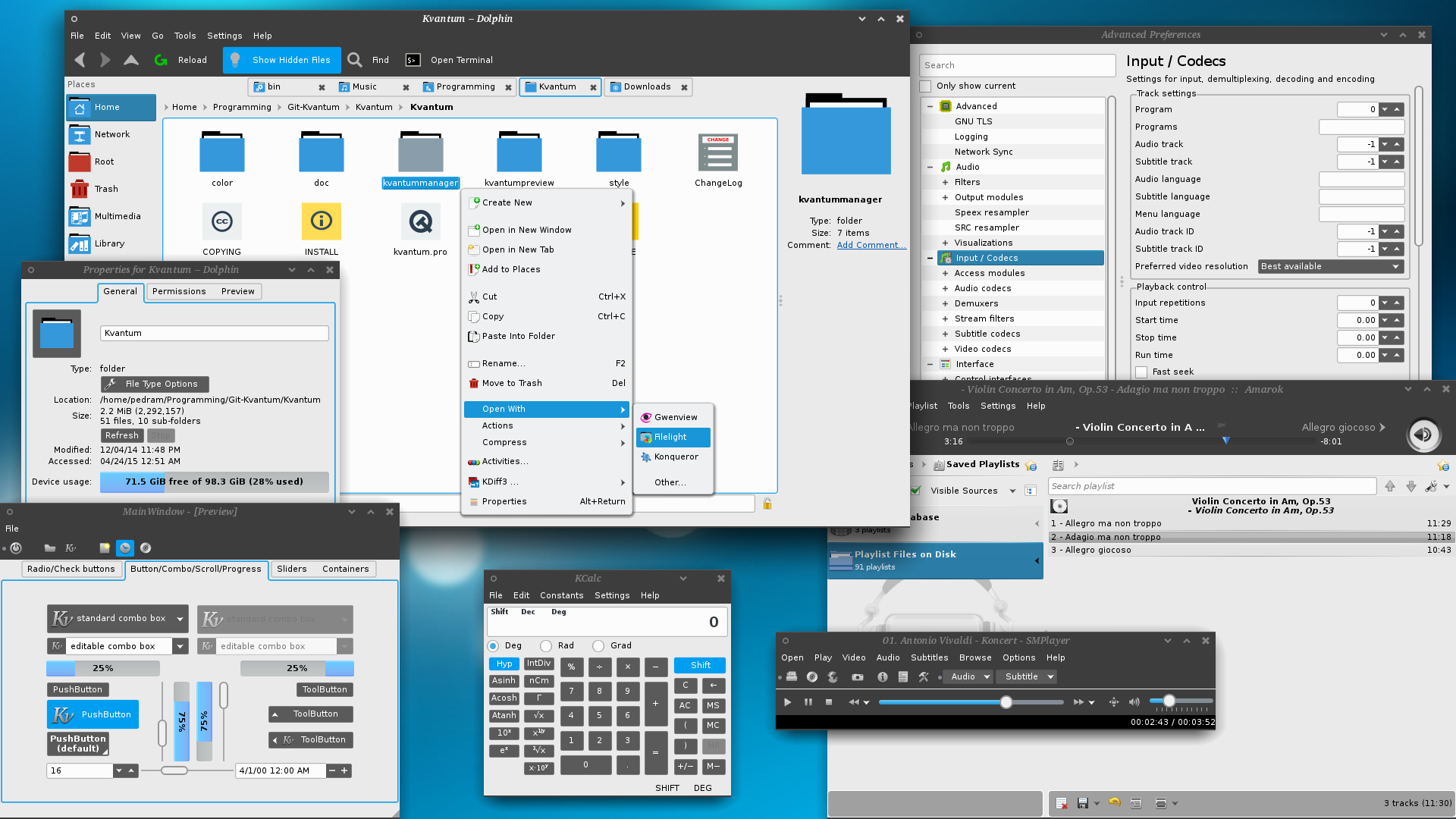Select the Grad radio button in KCalc
The width and height of the screenshot is (1456, 819).
tap(598, 646)
